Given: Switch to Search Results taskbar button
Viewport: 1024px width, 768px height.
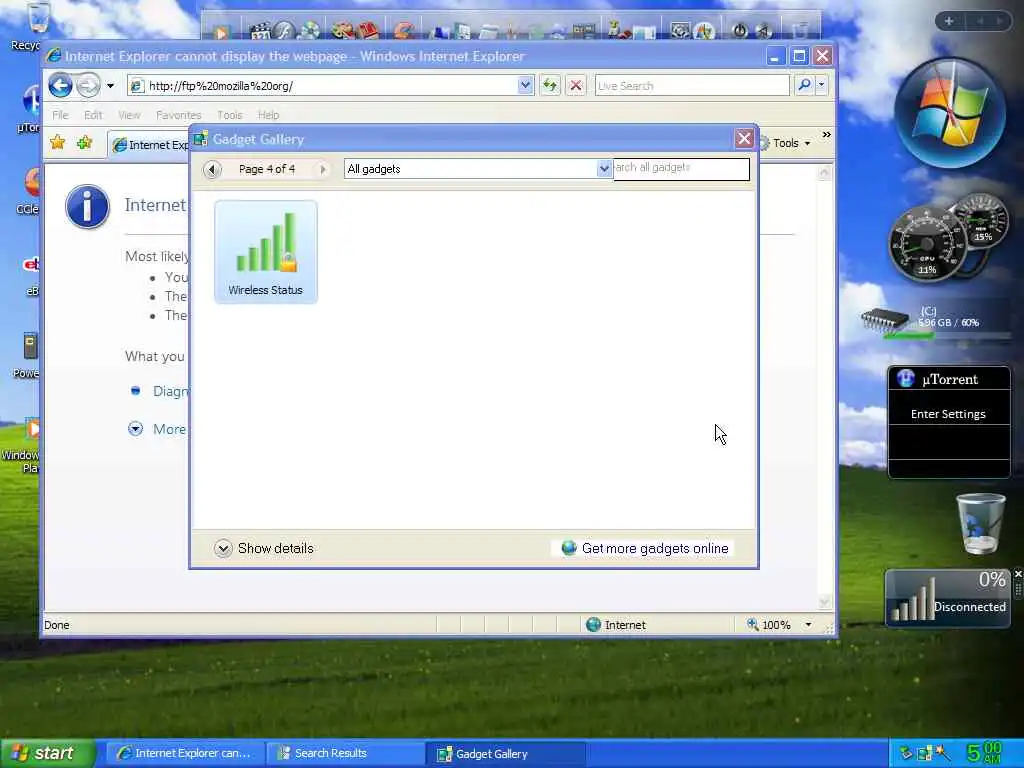Looking at the screenshot, I should click(346, 754).
